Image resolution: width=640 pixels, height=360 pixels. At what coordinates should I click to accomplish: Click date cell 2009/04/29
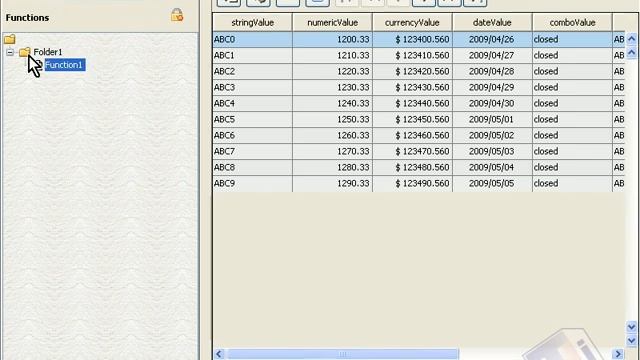pyautogui.click(x=492, y=87)
